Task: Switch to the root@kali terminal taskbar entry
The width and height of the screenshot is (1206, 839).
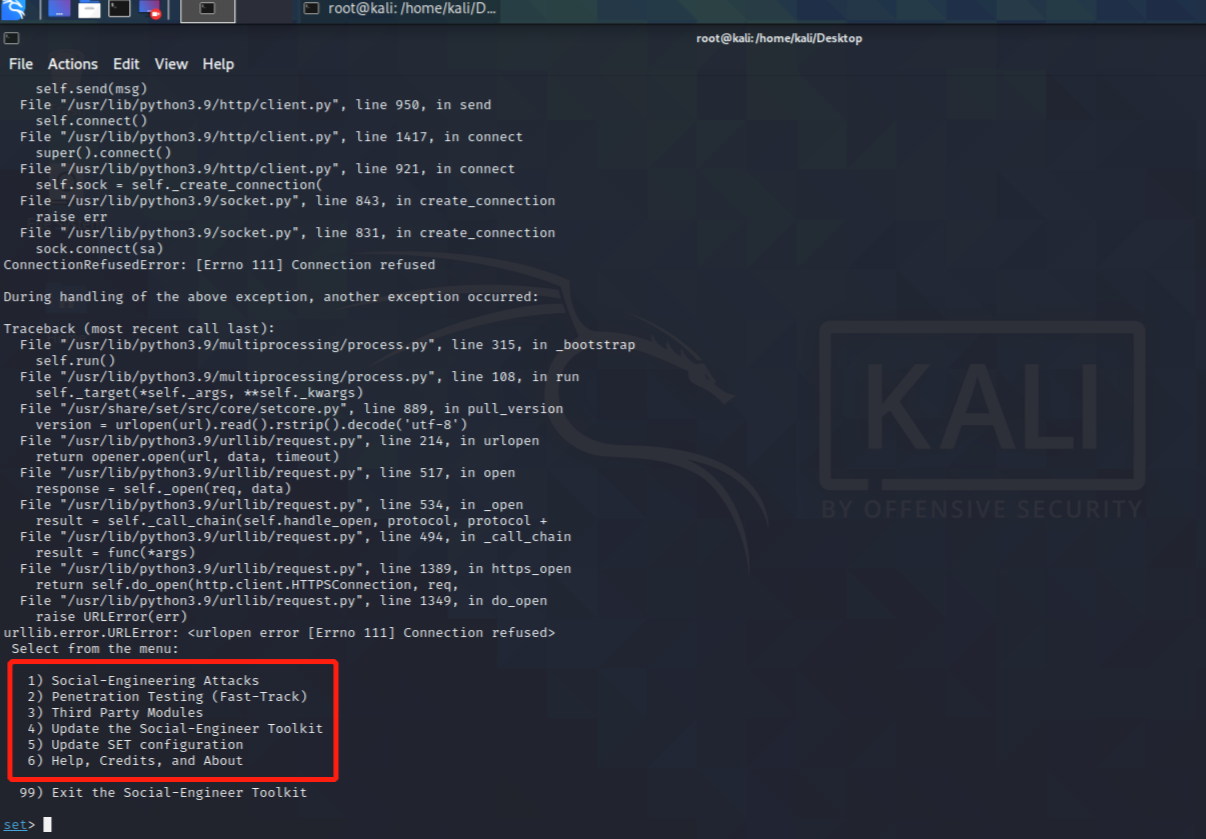Action: click(x=400, y=9)
